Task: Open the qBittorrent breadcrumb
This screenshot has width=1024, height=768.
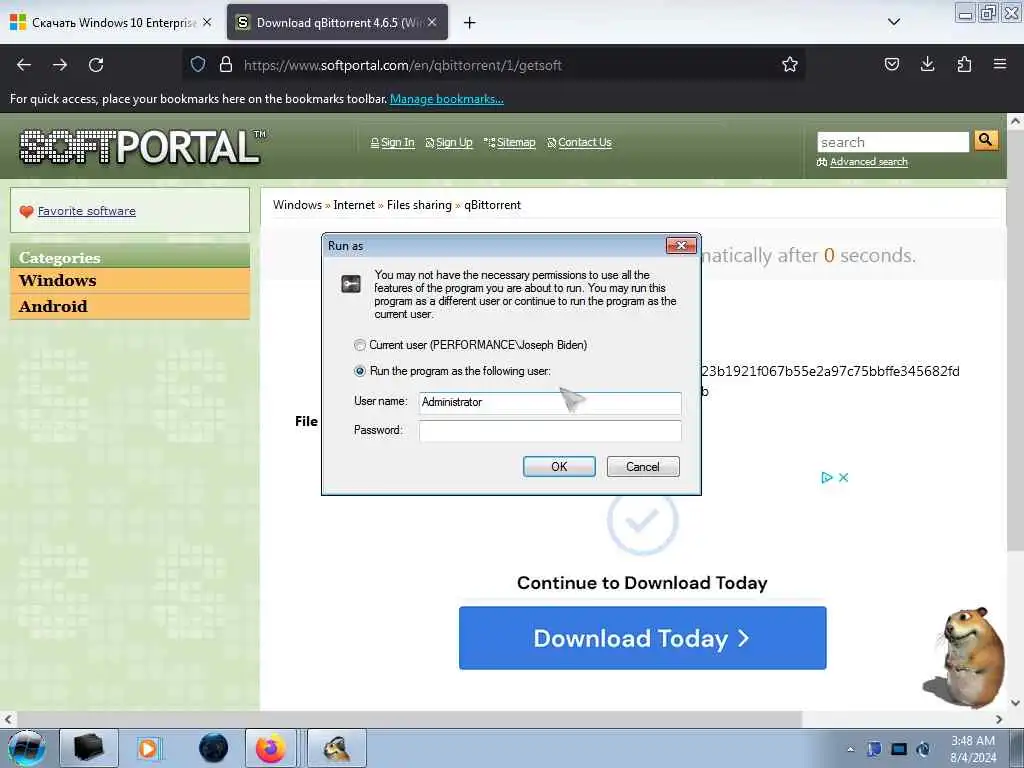Action: 492,205
